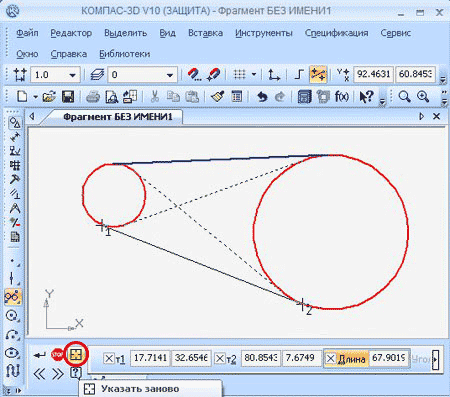The width and height of the screenshot is (450, 397).
Task: Select the Фрагмент БЕЗ ИМЕНИ1 document tab
Action: pos(118,117)
